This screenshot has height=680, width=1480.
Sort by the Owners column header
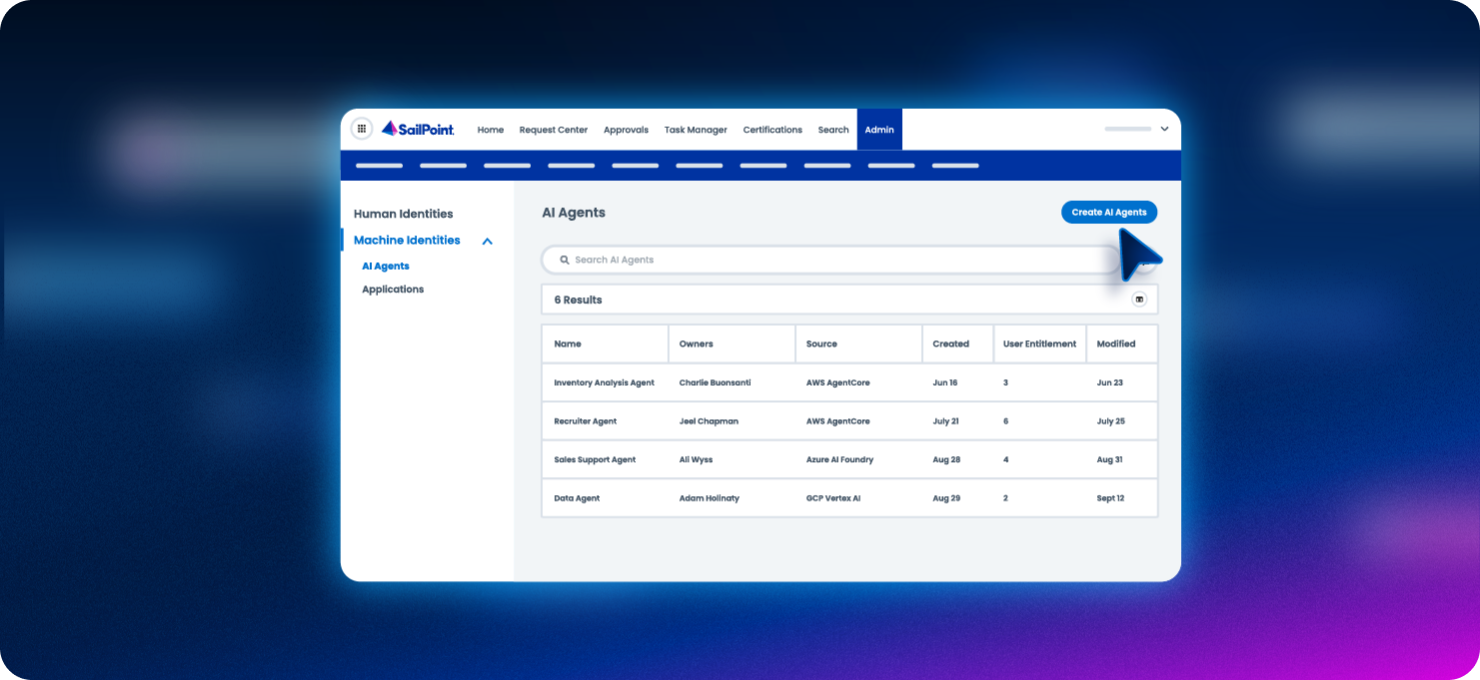(x=696, y=344)
